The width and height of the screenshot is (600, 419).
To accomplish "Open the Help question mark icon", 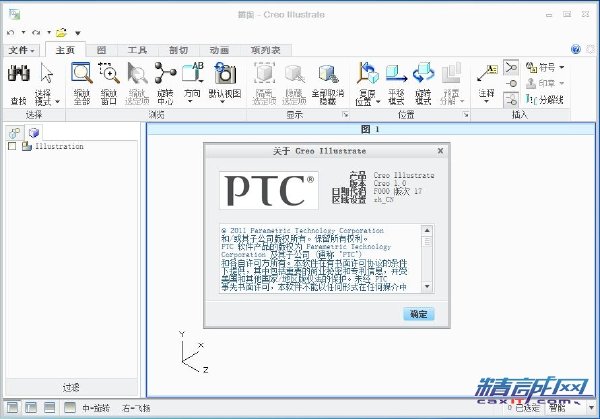I will coord(576,49).
